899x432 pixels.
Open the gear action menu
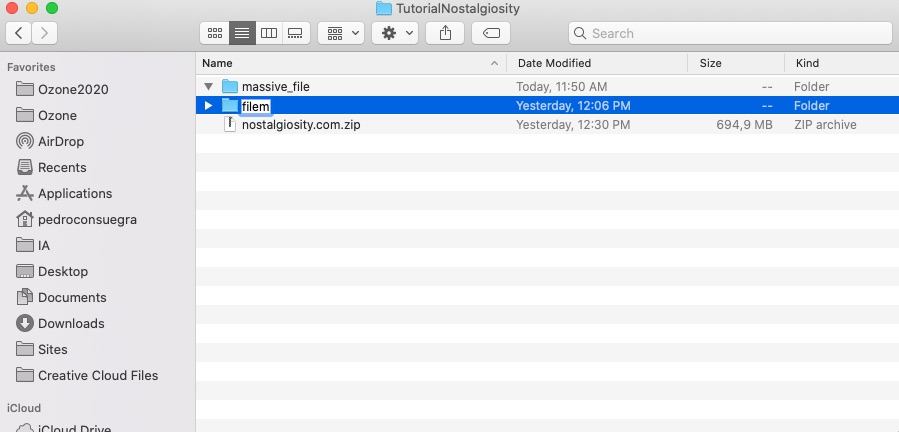pyautogui.click(x=395, y=33)
